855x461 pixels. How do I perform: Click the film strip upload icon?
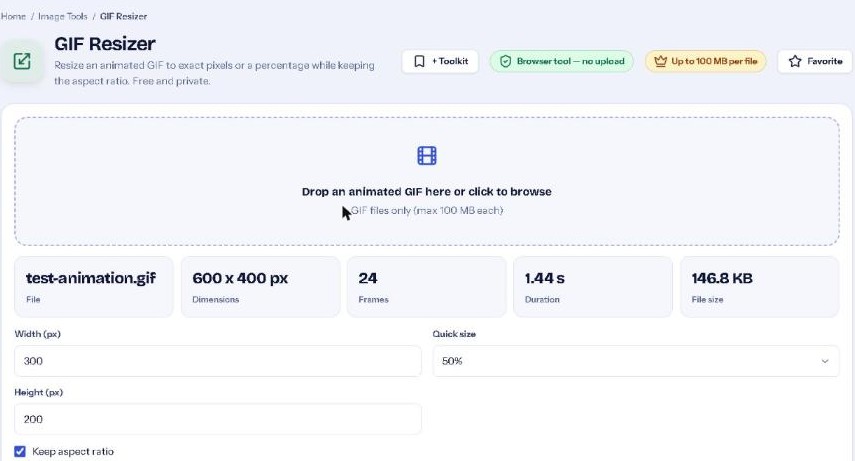tap(427, 155)
